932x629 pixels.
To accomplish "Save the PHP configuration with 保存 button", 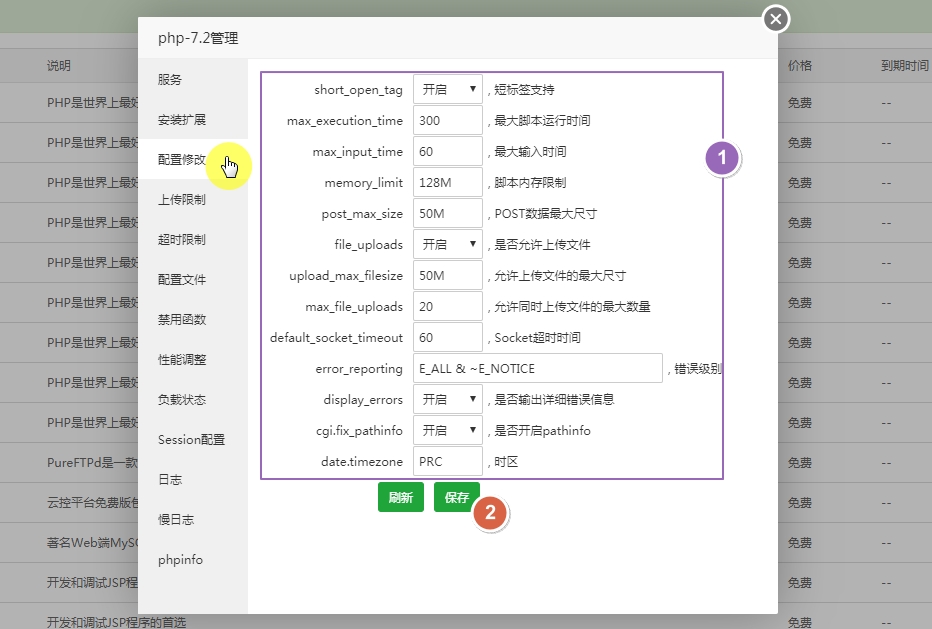I will pos(456,496).
